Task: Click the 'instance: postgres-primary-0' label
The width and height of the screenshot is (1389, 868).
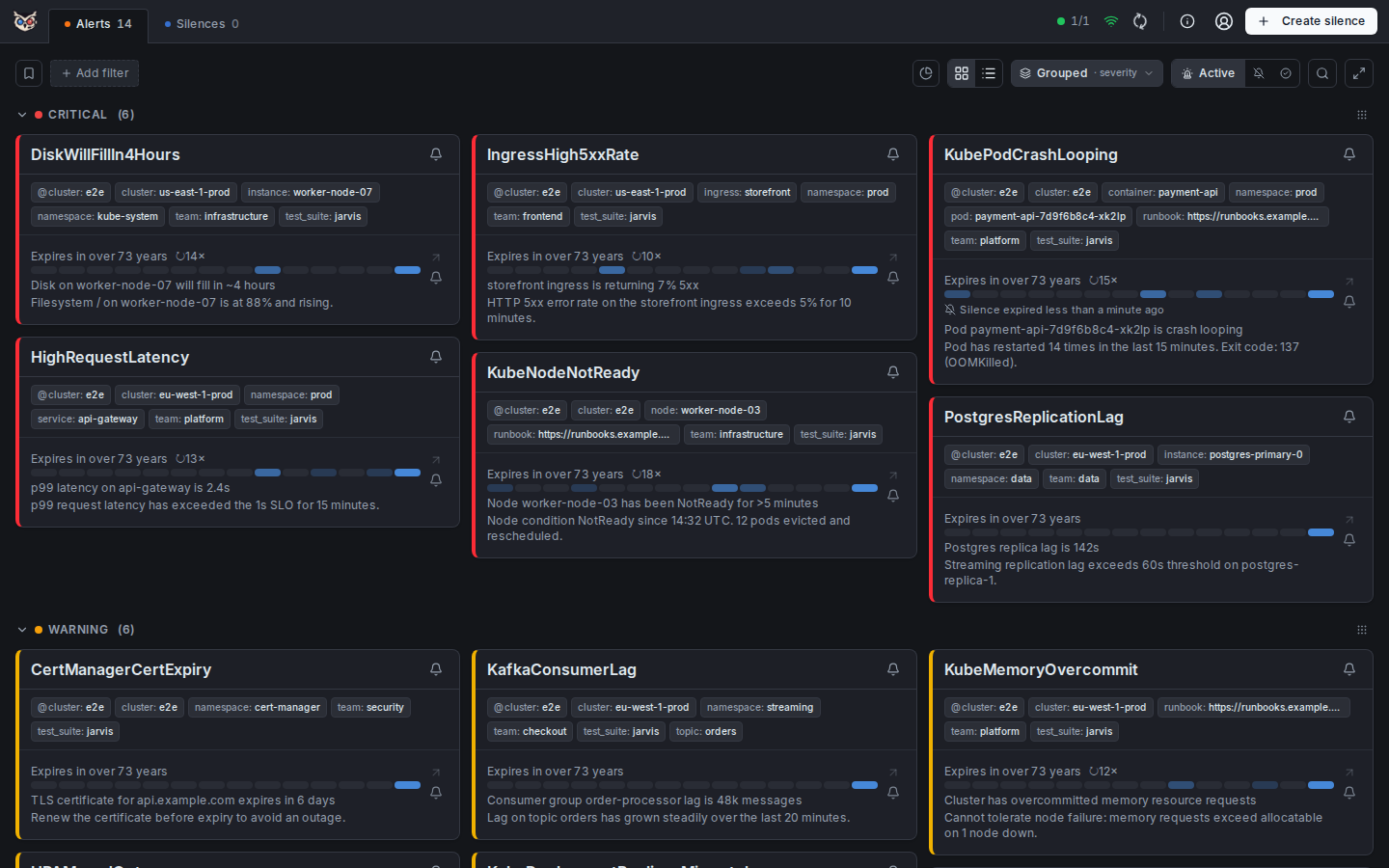Action: tap(1233, 455)
